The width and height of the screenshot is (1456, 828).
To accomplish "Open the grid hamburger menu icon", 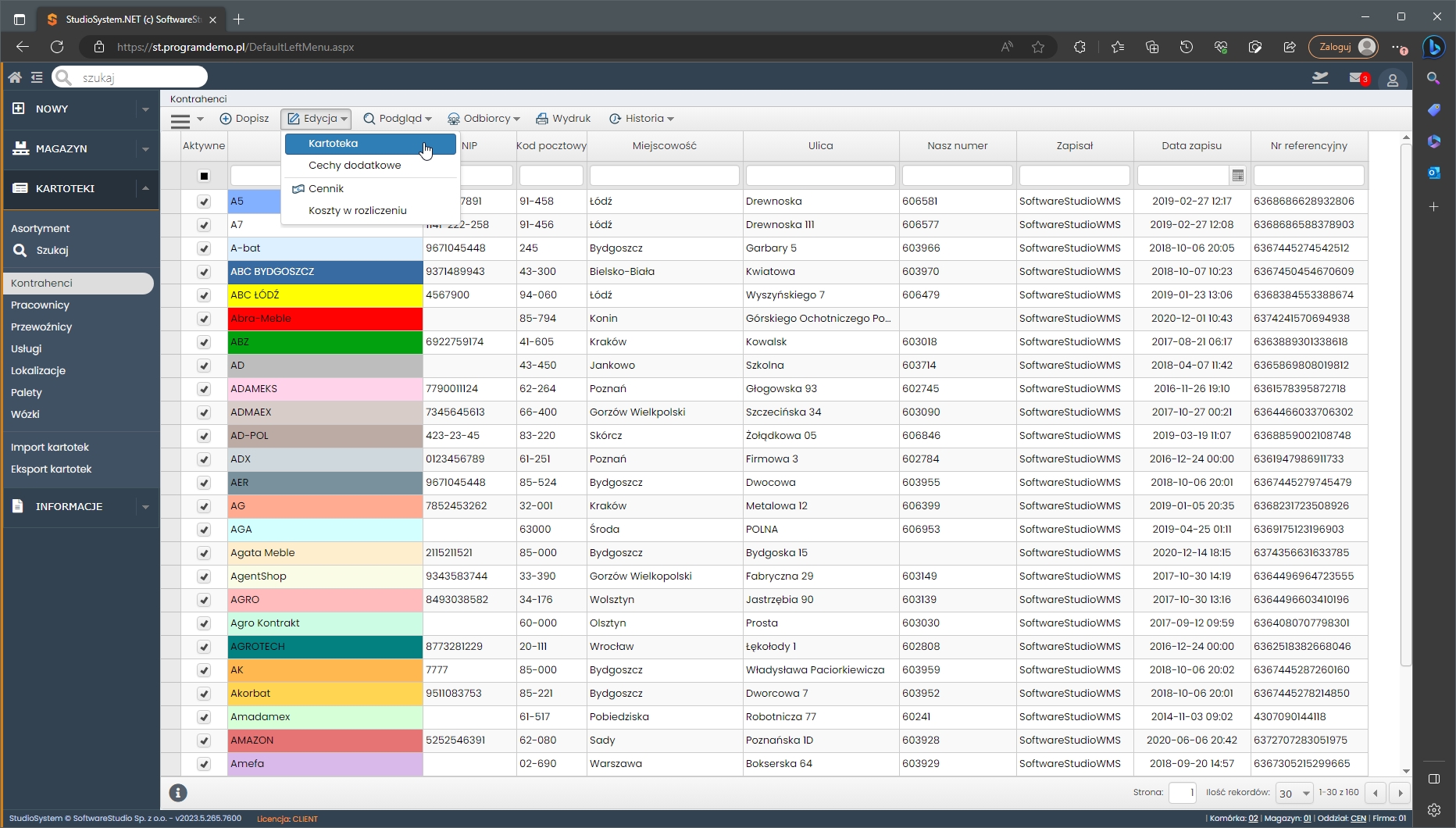I will (180, 120).
